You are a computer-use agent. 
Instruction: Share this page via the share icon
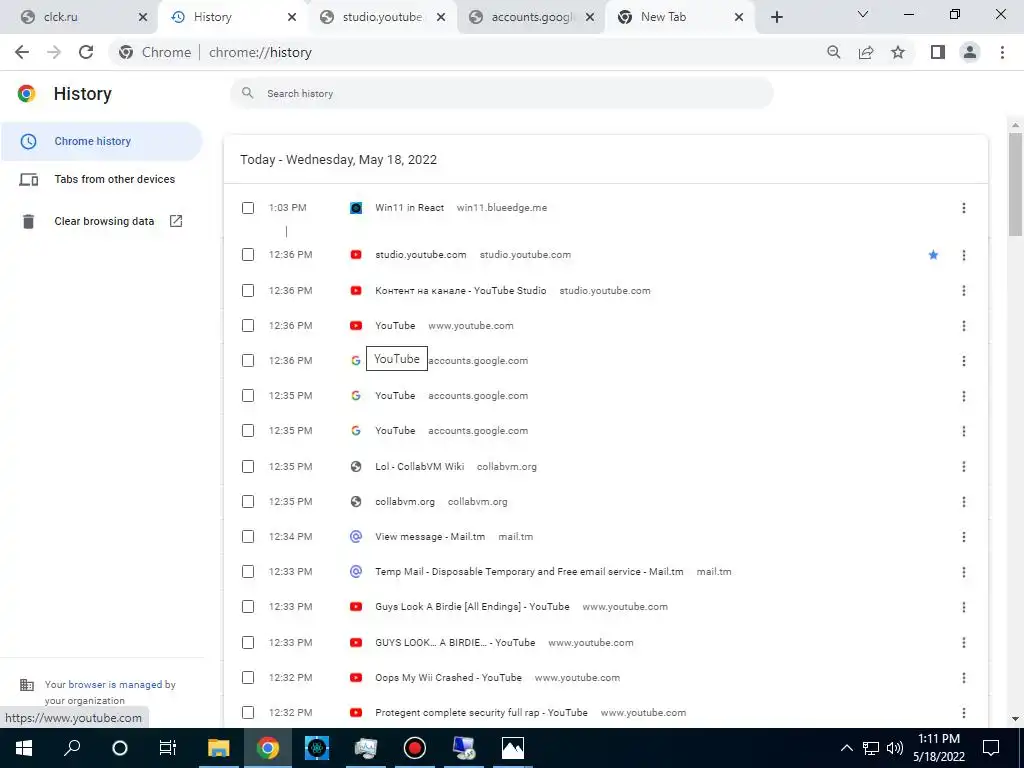[866, 52]
